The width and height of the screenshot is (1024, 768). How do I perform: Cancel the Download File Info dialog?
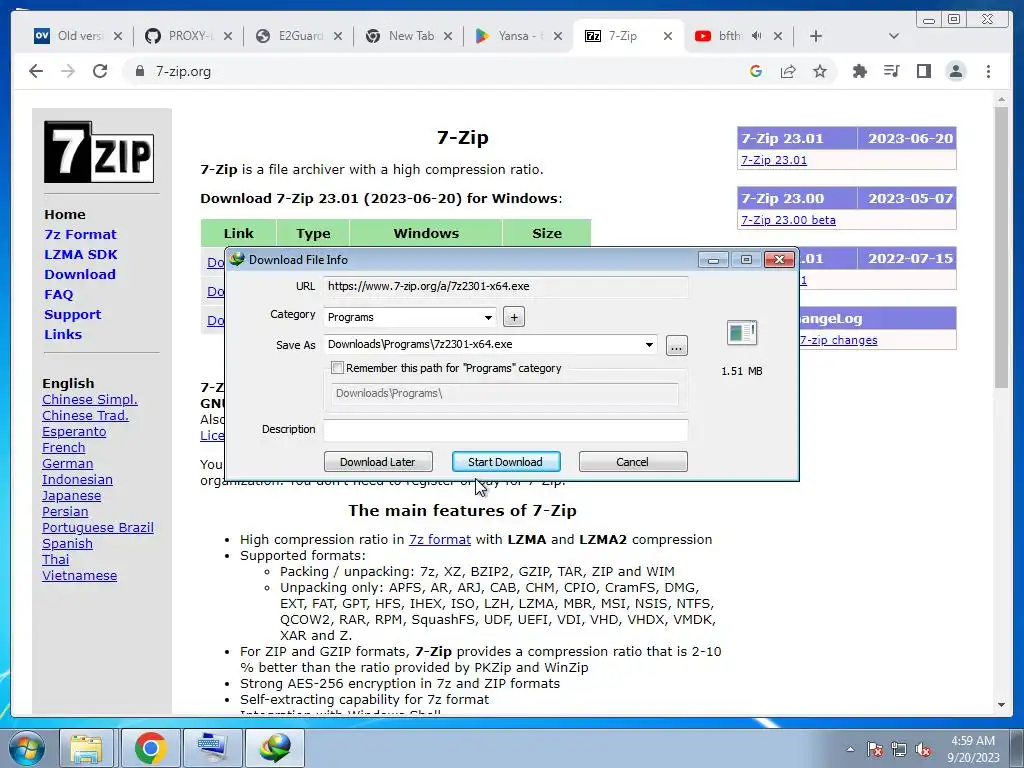[633, 462]
